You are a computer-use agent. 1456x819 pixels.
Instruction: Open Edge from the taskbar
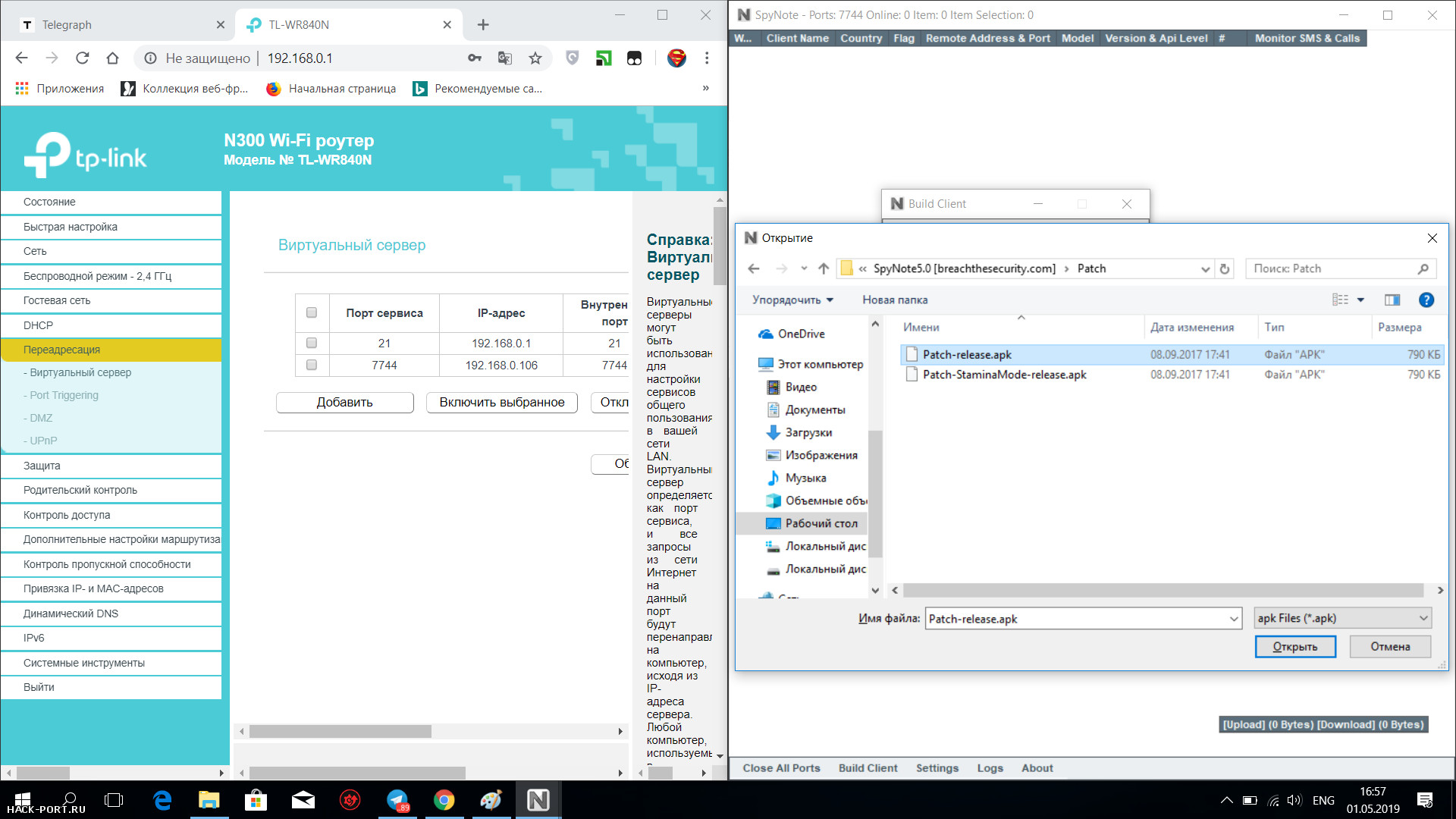[162, 800]
